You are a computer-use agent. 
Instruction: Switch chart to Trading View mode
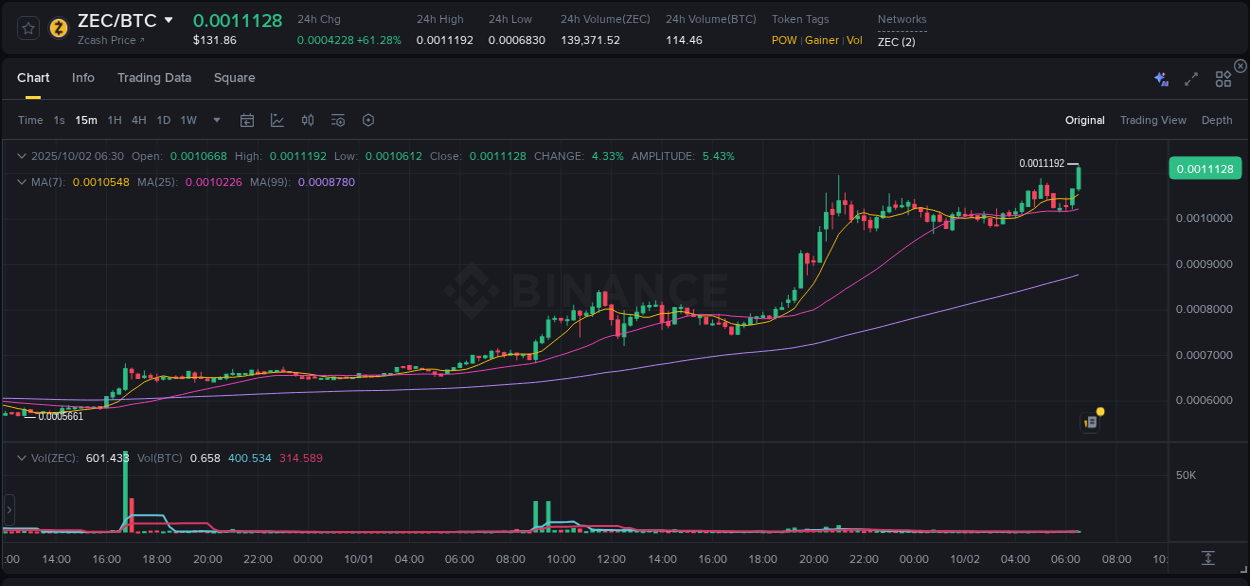1152,120
